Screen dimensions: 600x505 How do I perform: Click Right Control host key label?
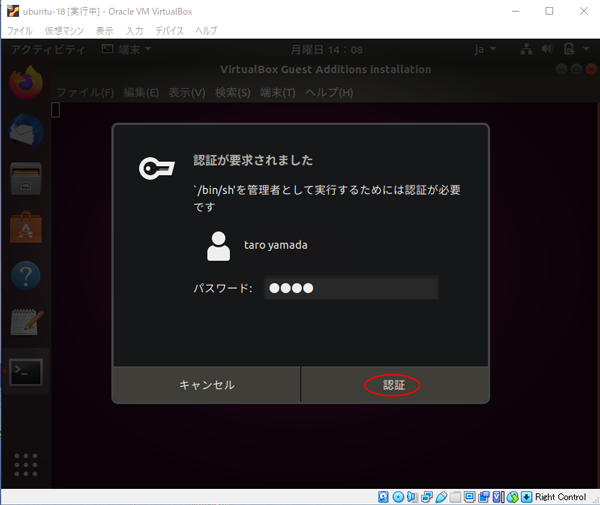[560, 497]
